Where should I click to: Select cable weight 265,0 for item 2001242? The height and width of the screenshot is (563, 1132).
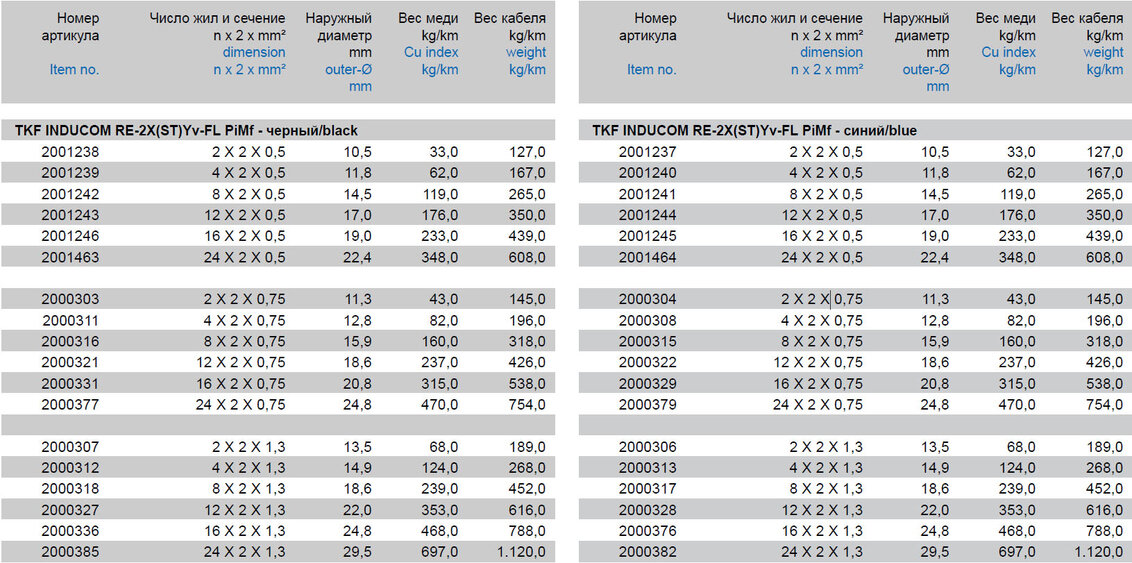tap(526, 194)
